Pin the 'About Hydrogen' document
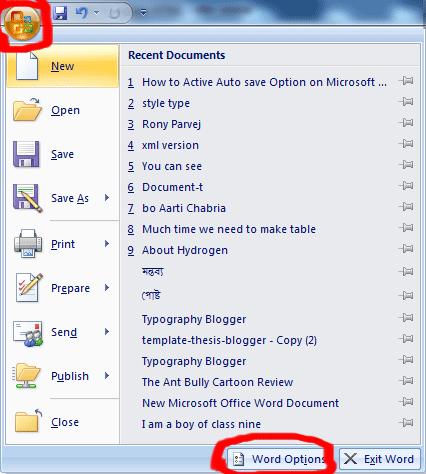 406,249
